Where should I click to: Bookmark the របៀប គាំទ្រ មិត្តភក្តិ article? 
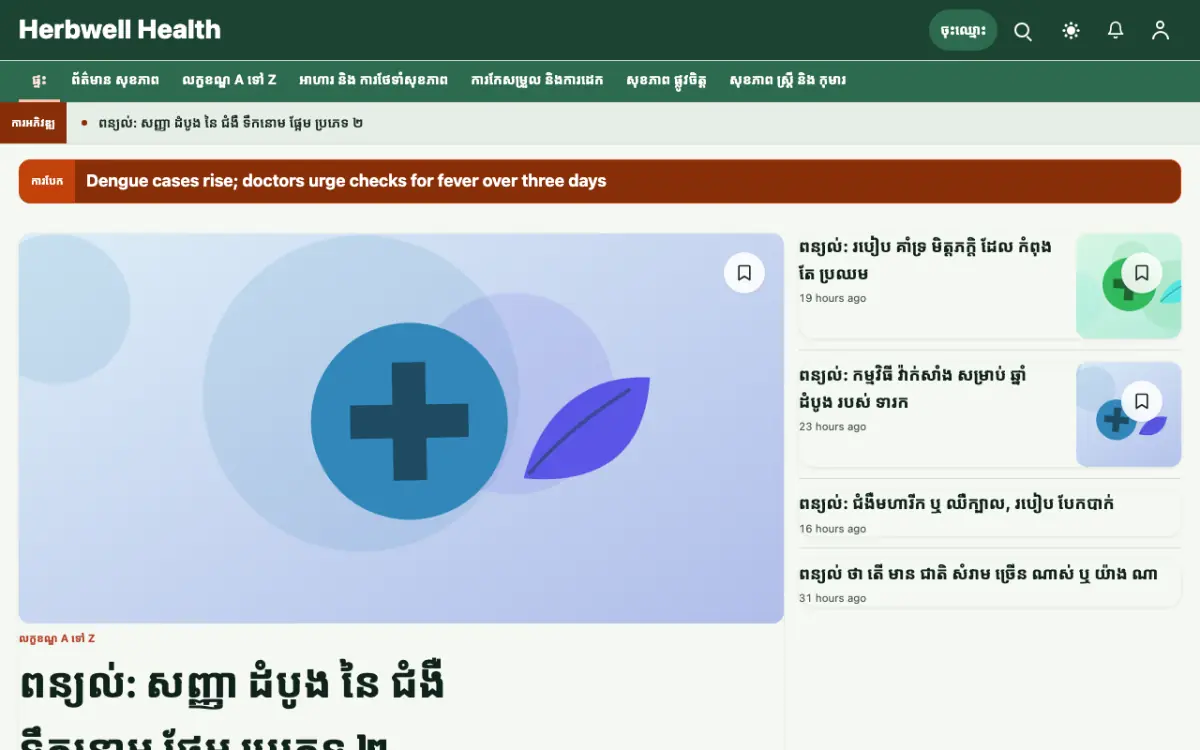pos(1142,272)
